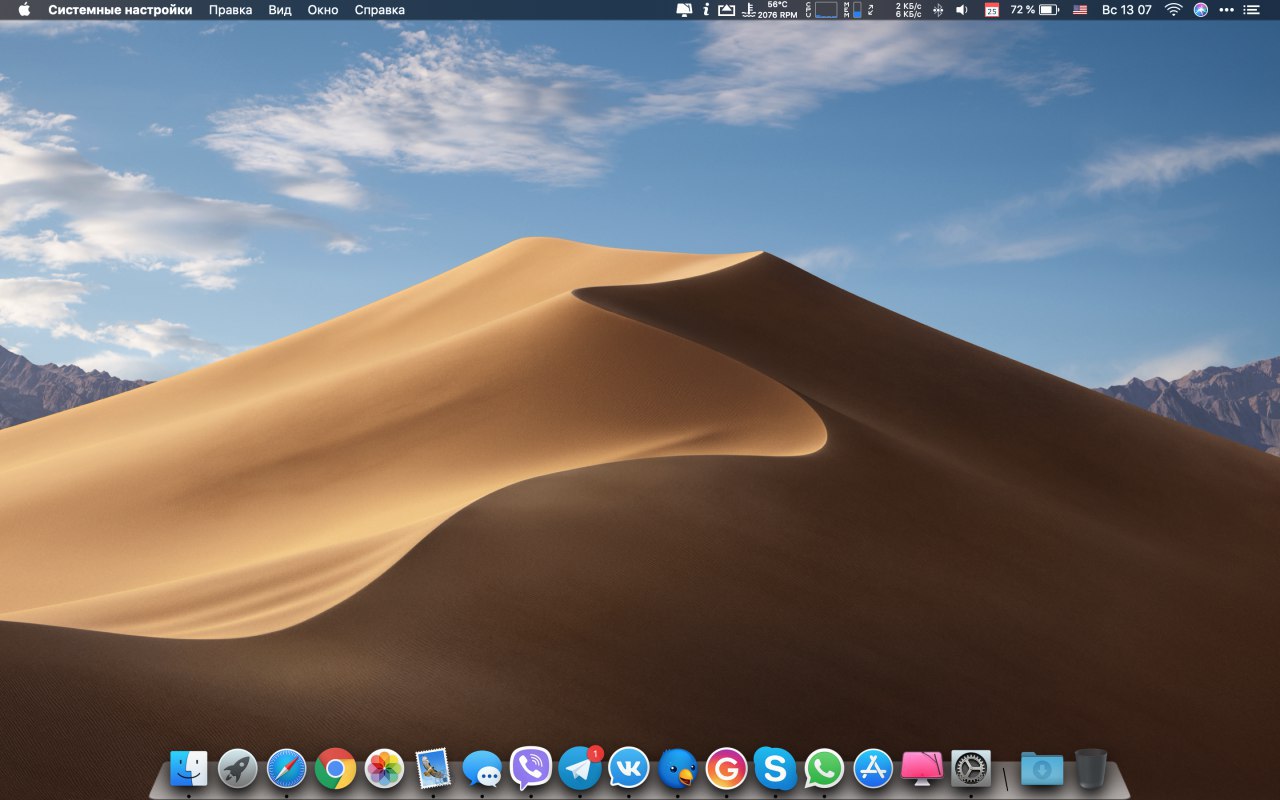
Task: Click the CPU usage graph
Action: click(x=822, y=10)
